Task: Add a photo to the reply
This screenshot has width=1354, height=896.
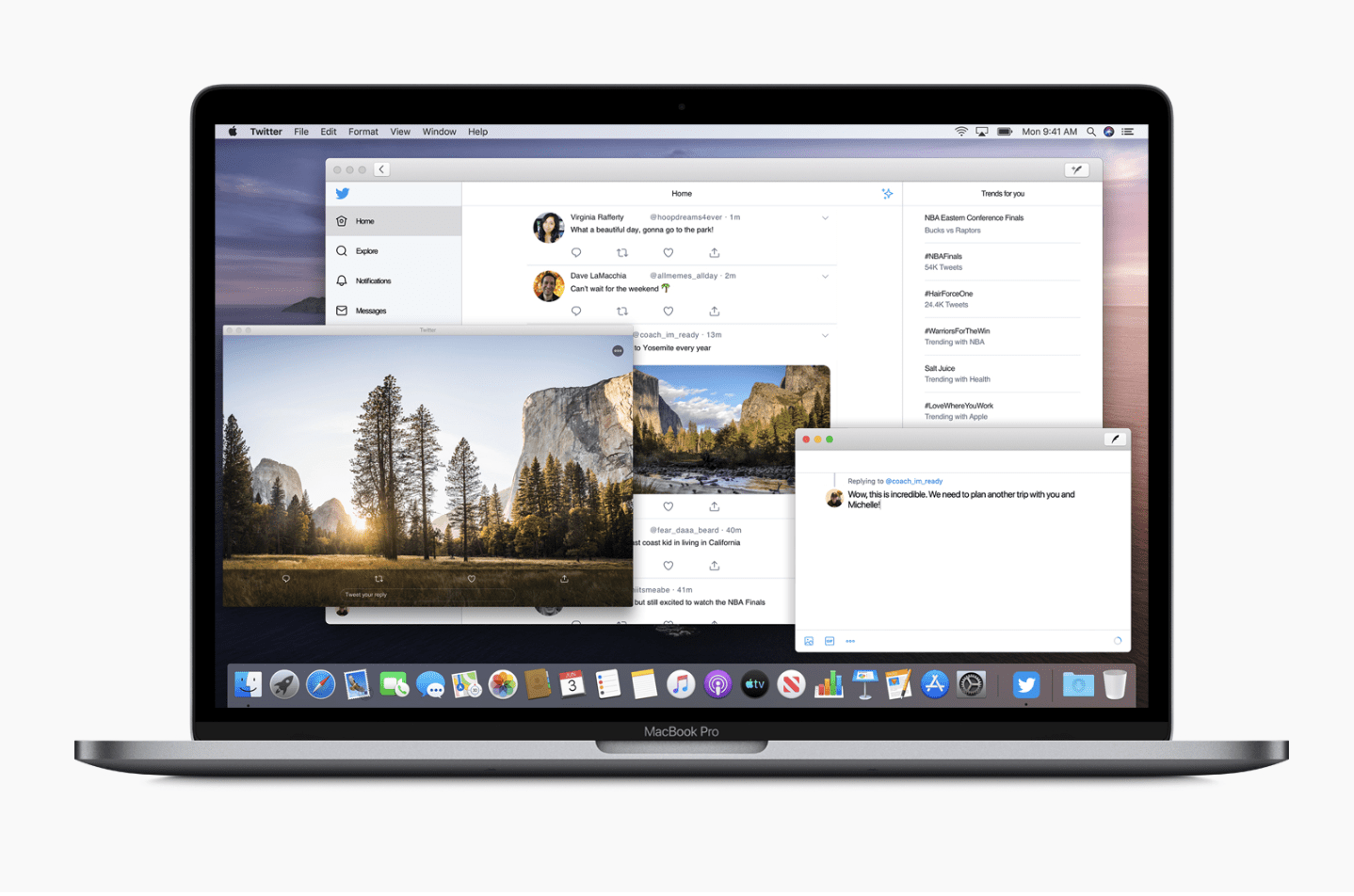Action: [809, 641]
